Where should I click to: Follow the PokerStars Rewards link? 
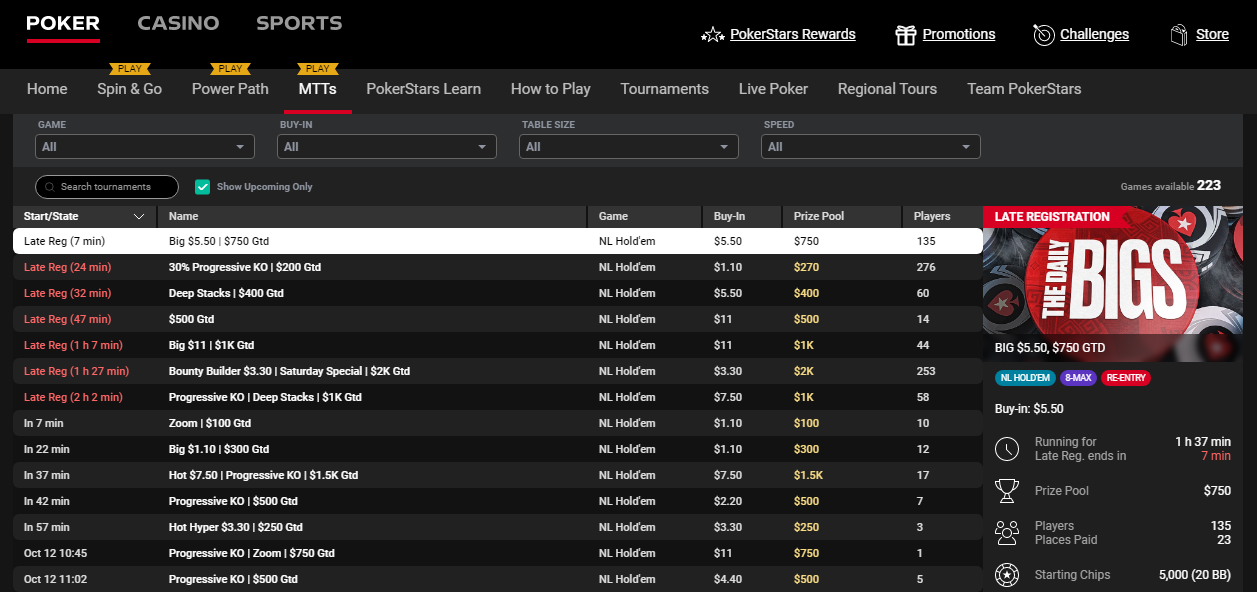point(793,34)
